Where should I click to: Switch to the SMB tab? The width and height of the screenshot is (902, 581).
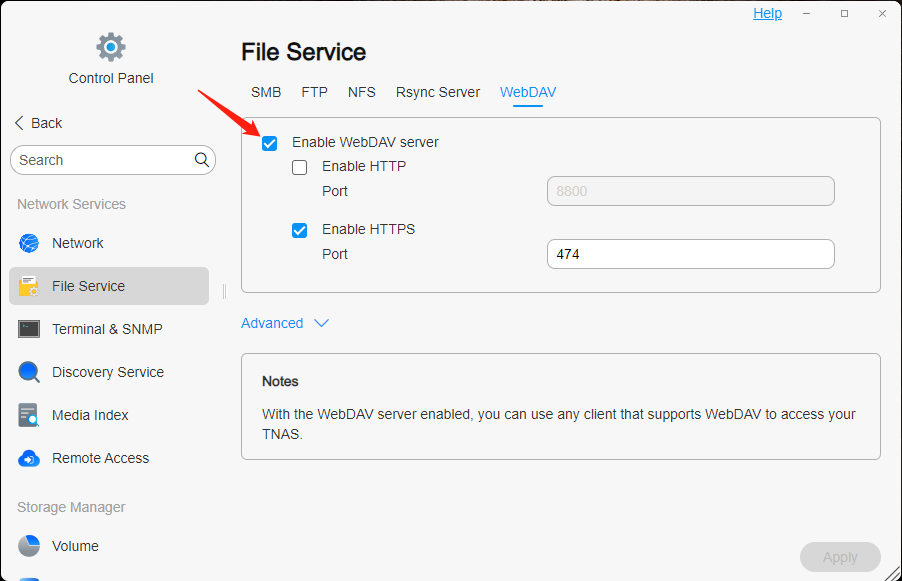coord(266,92)
